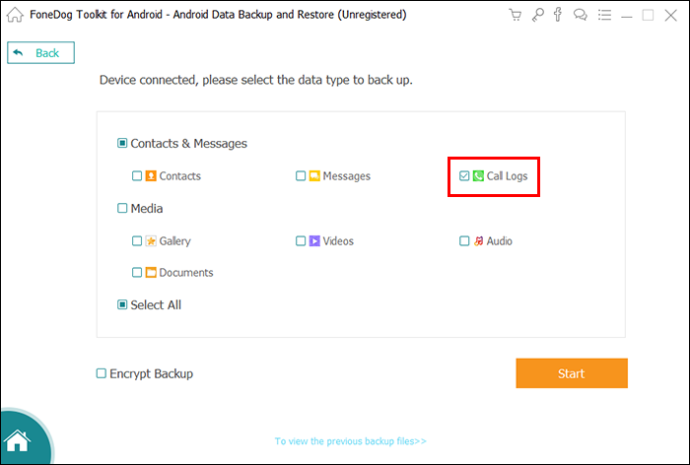
Task: Open the hamburger list menu icon
Action: click(x=605, y=15)
